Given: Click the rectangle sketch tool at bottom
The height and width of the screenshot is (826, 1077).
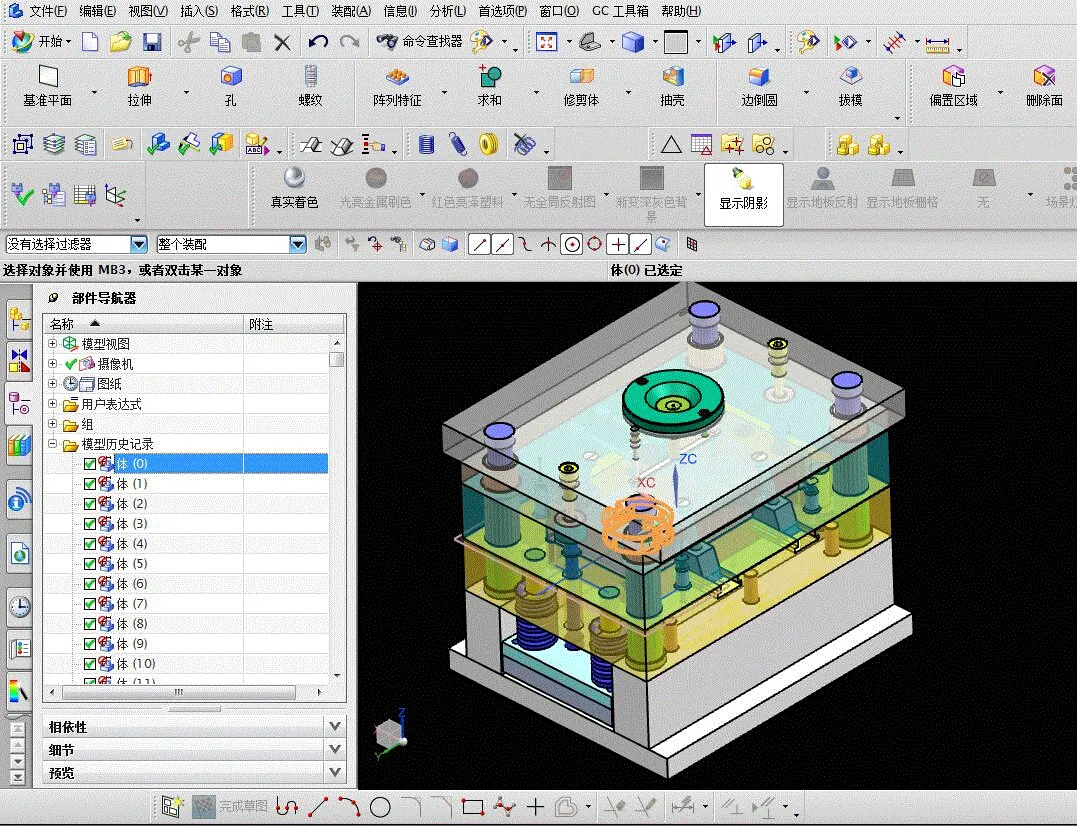Looking at the screenshot, I should (473, 807).
